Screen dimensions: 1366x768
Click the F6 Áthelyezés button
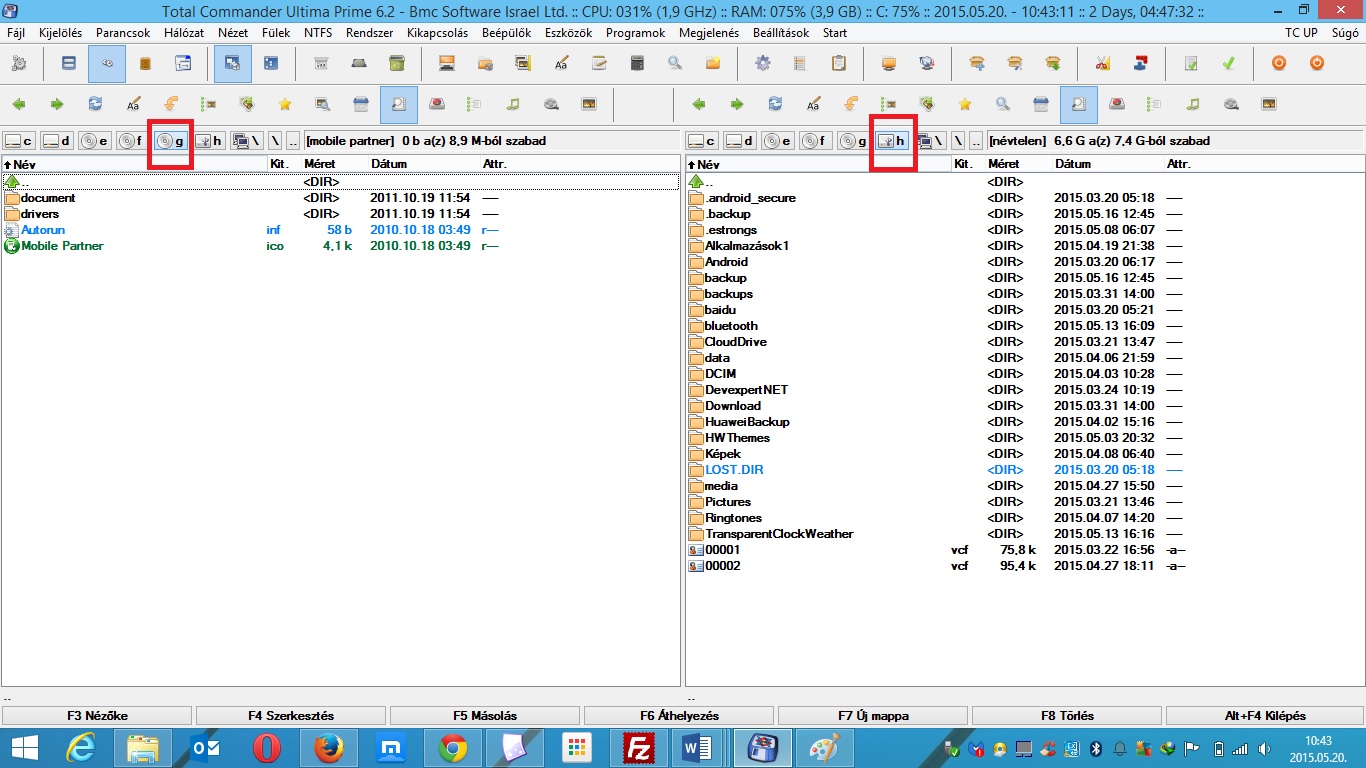(679, 716)
